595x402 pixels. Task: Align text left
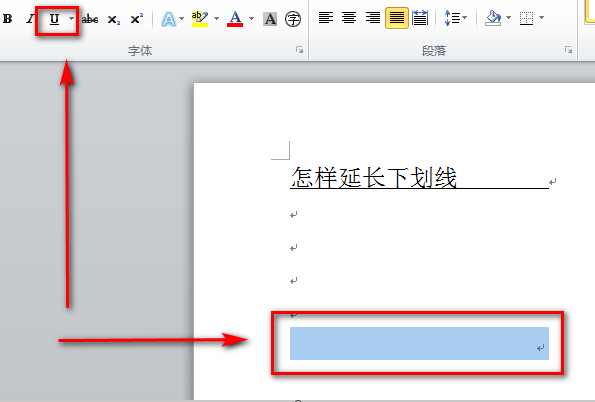pos(326,18)
